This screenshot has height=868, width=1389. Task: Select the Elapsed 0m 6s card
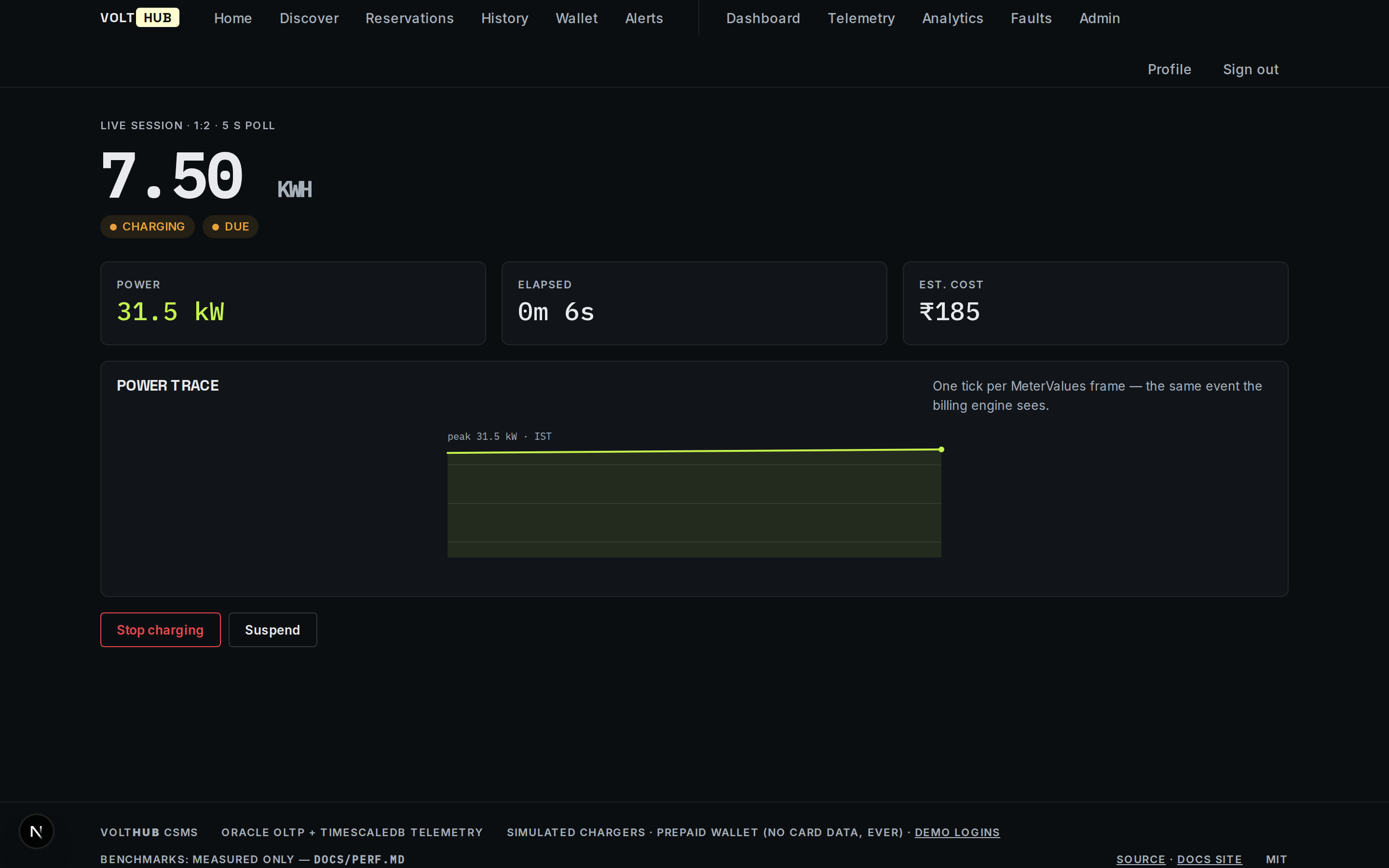694,303
